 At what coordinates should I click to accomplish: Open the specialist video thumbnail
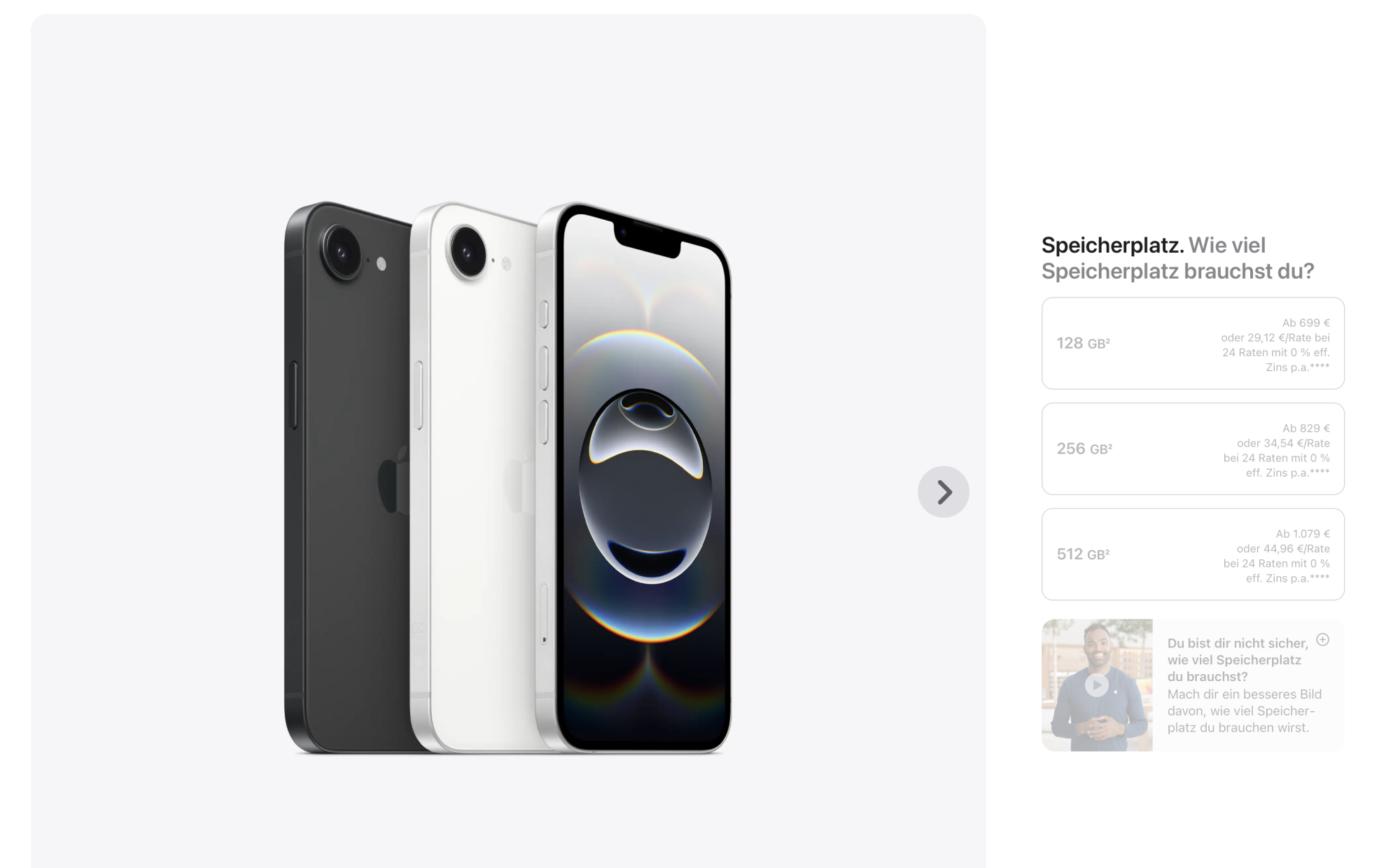click(1097, 685)
